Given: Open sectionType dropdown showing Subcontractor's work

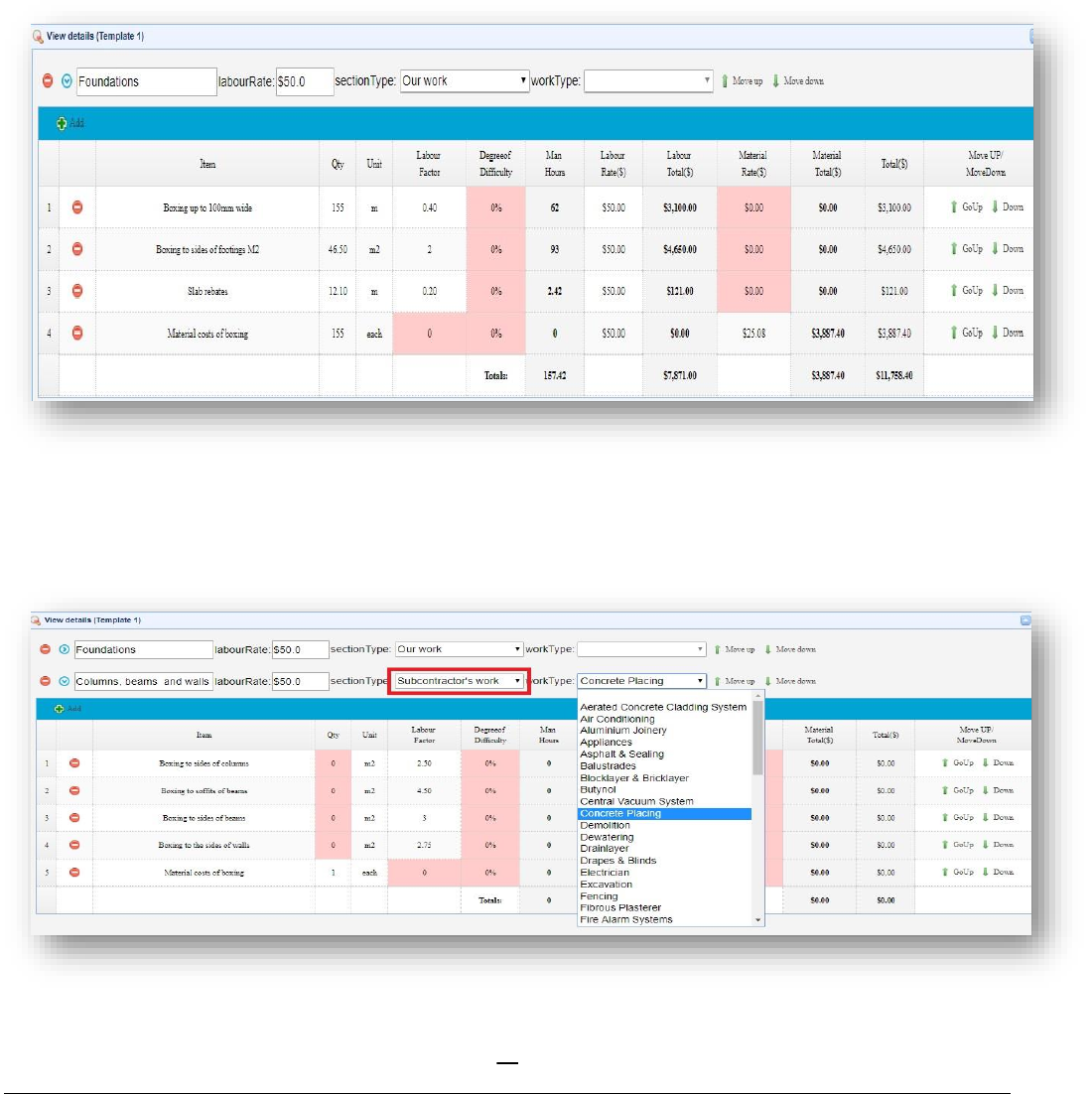Looking at the screenshot, I should point(459,681).
